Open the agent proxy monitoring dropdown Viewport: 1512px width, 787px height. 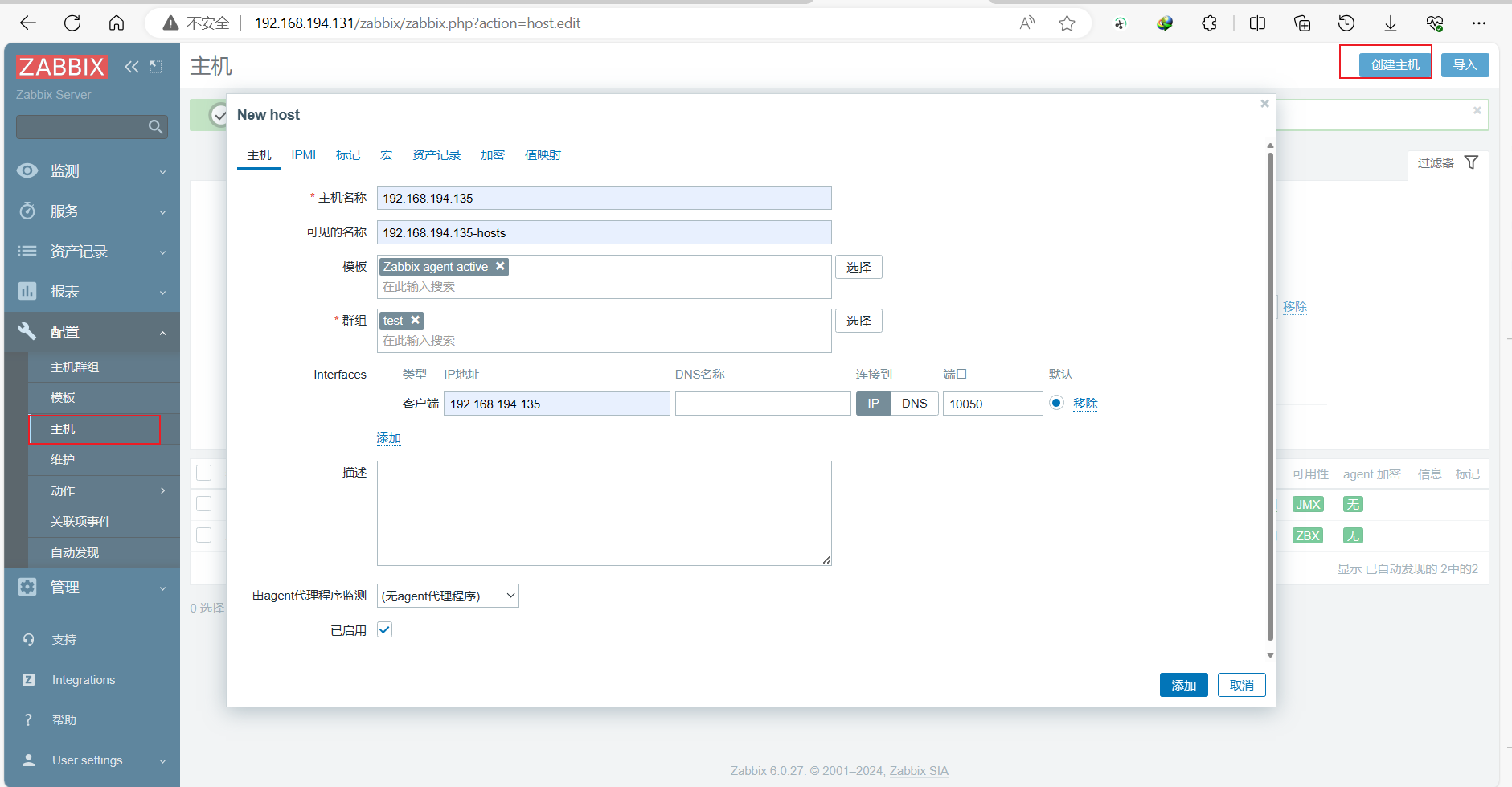point(448,596)
